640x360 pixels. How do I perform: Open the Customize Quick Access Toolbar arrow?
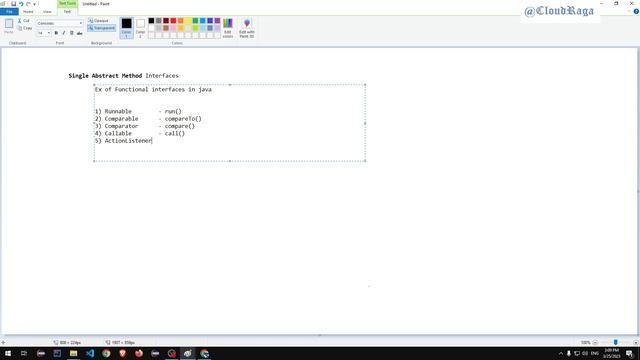[35, 4]
